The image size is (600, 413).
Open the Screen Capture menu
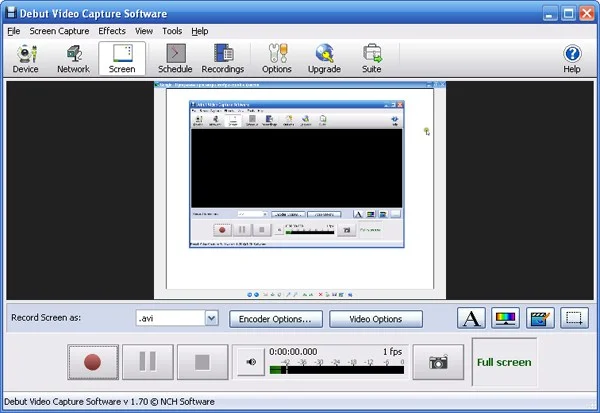59,31
